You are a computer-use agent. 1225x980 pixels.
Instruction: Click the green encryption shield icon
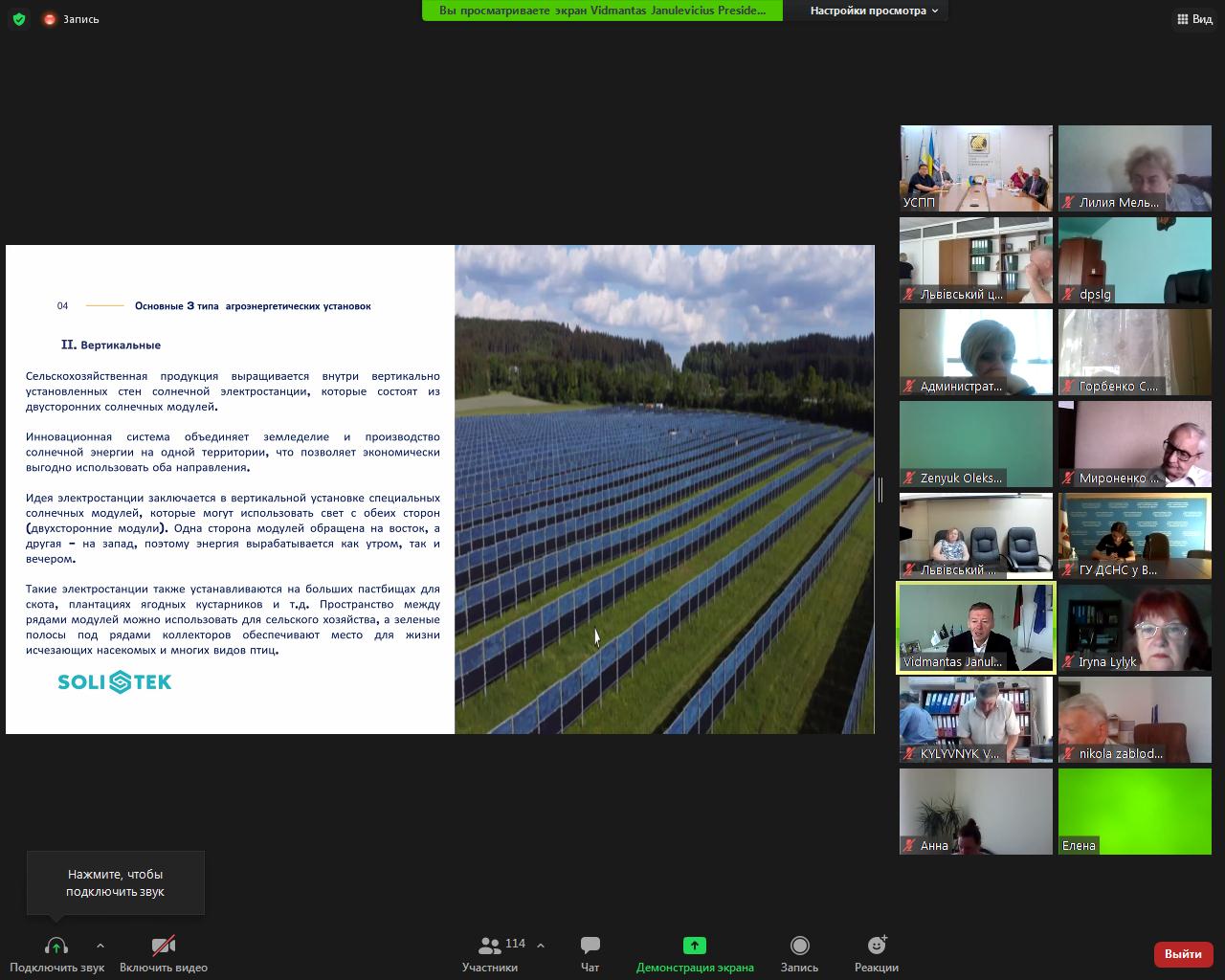[x=19, y=19]
